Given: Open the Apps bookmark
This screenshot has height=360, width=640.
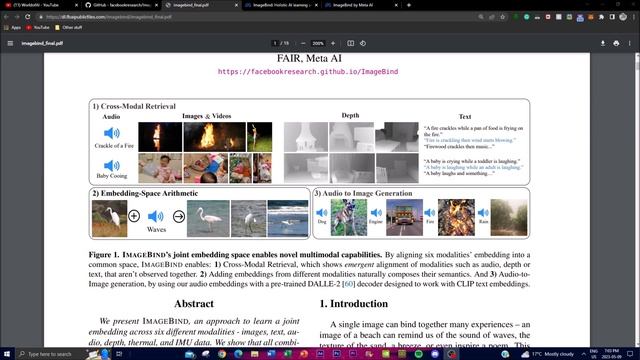Looking at the screenshot, I should point(12,27).
